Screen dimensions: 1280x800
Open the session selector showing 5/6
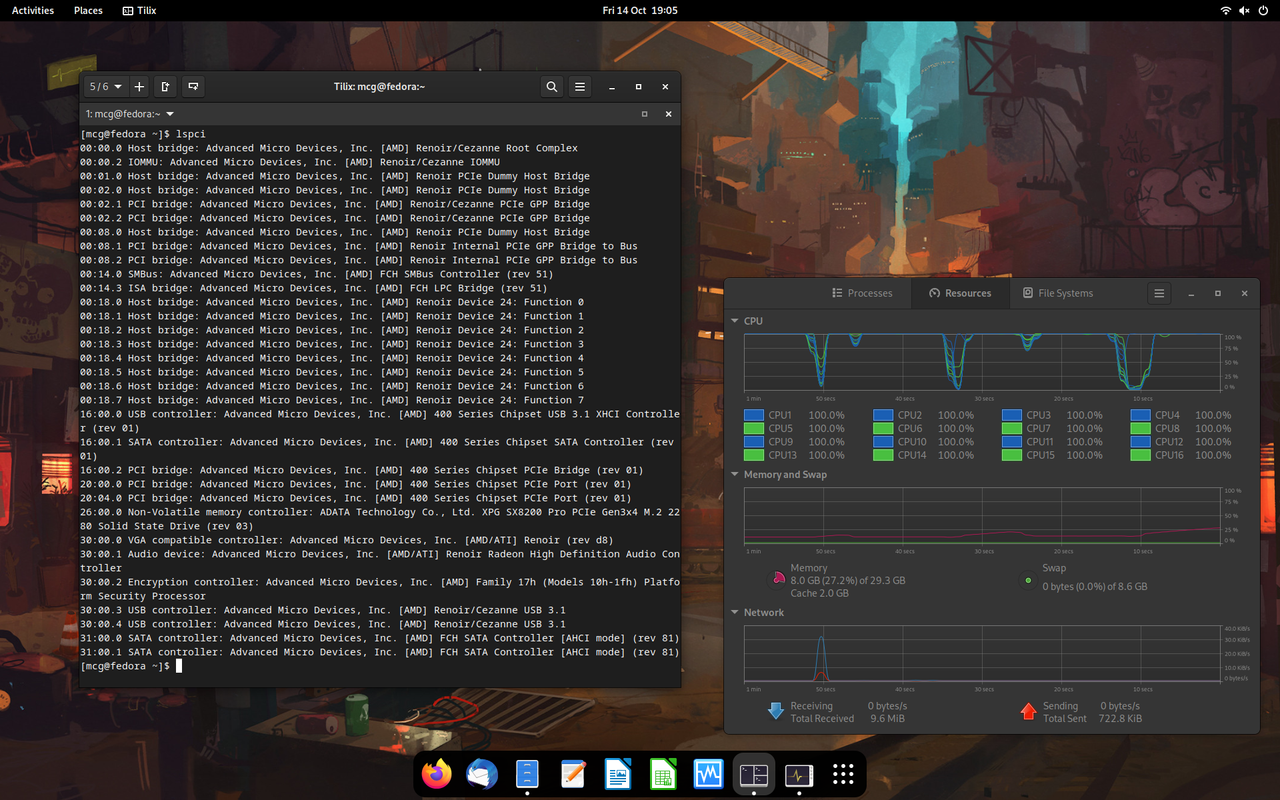(x=104, y=86)
